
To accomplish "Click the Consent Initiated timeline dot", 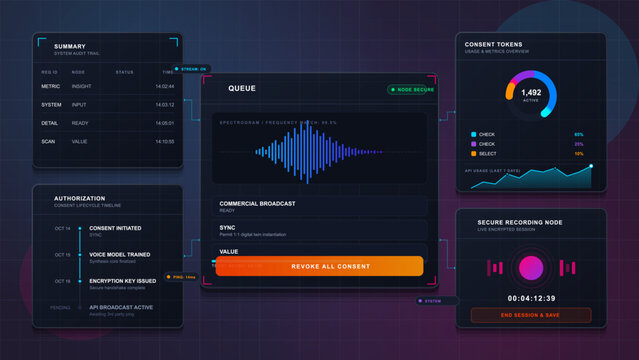I will click(x=80, y=228).
